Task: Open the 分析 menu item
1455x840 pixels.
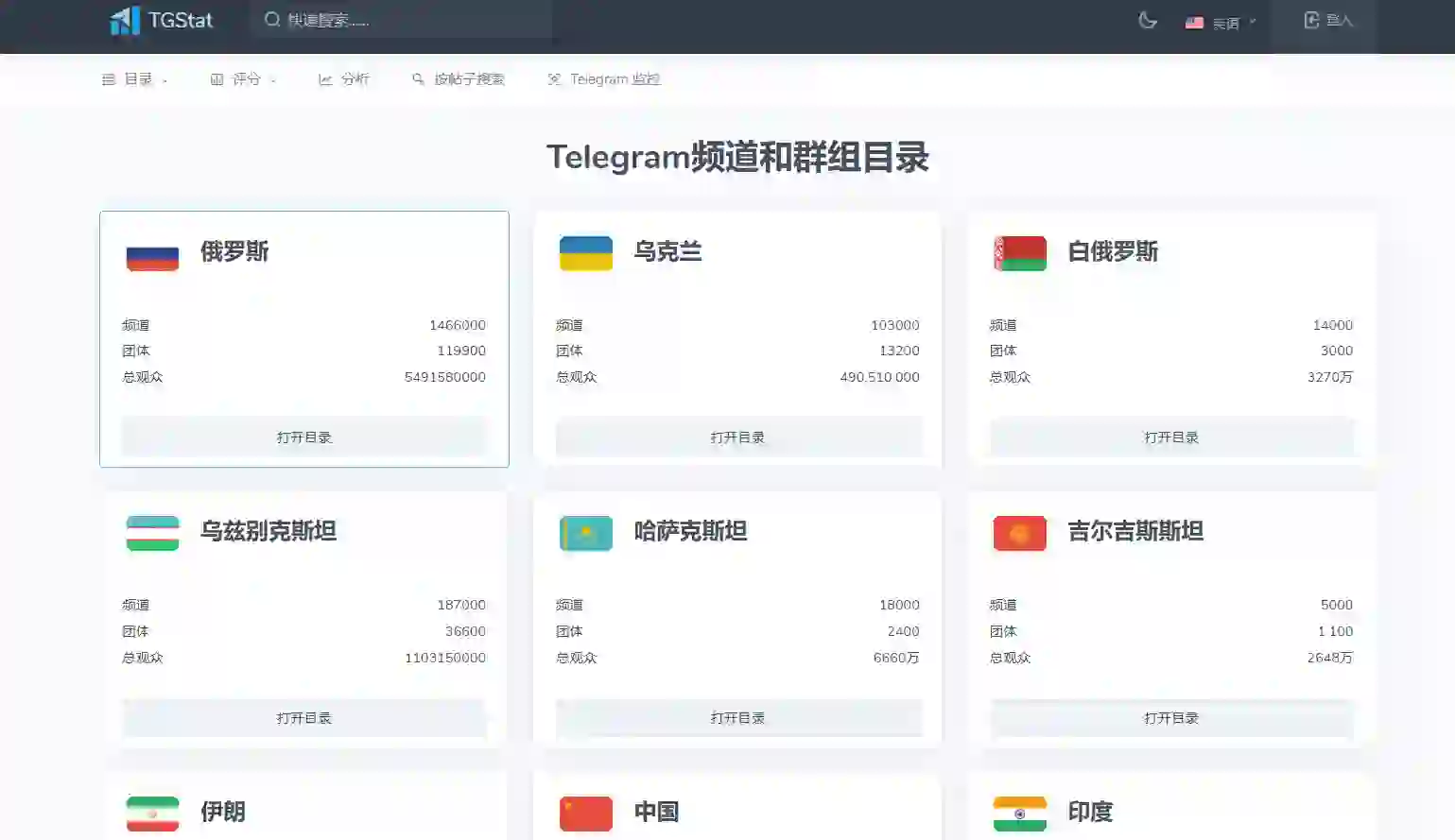Action: click(x=344, y=79)
